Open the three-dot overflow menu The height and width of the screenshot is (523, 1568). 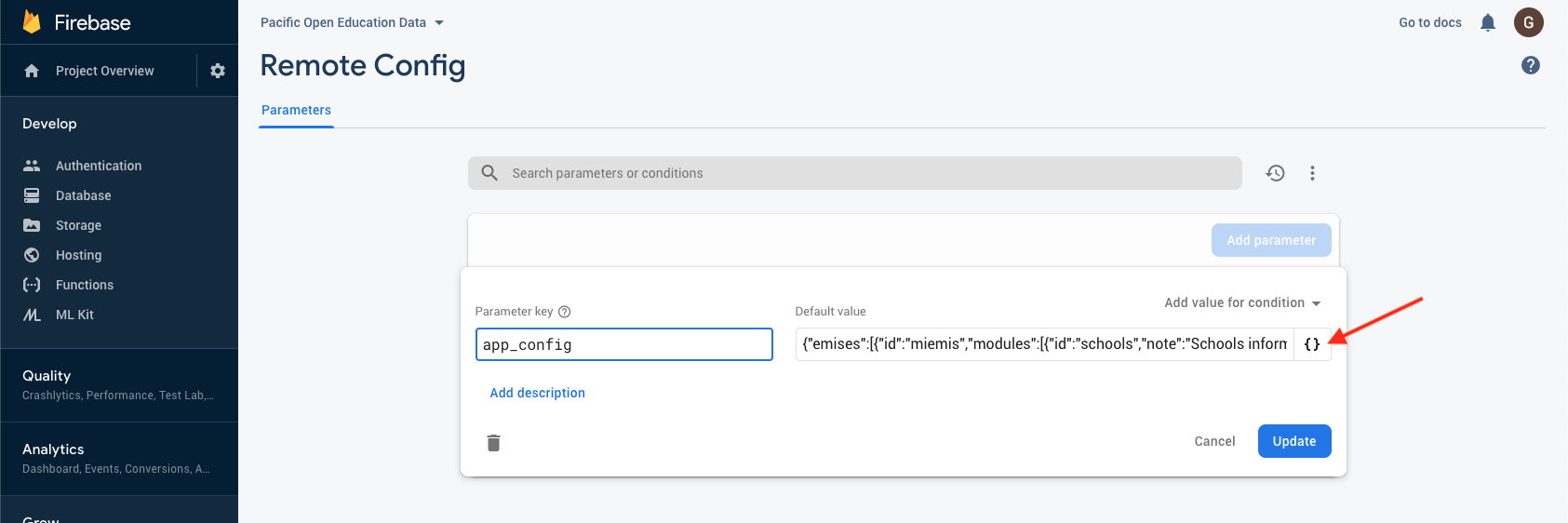(1312, 173)
